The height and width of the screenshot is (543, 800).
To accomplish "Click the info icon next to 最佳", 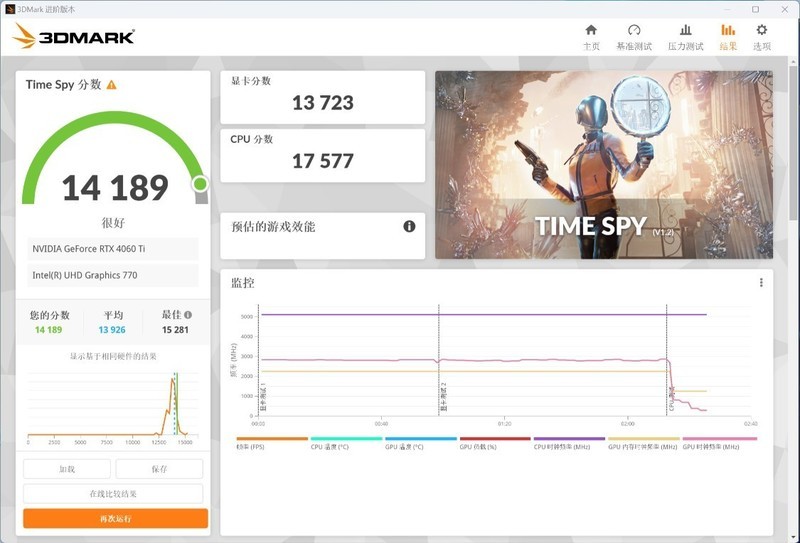I will click(188, 315).
